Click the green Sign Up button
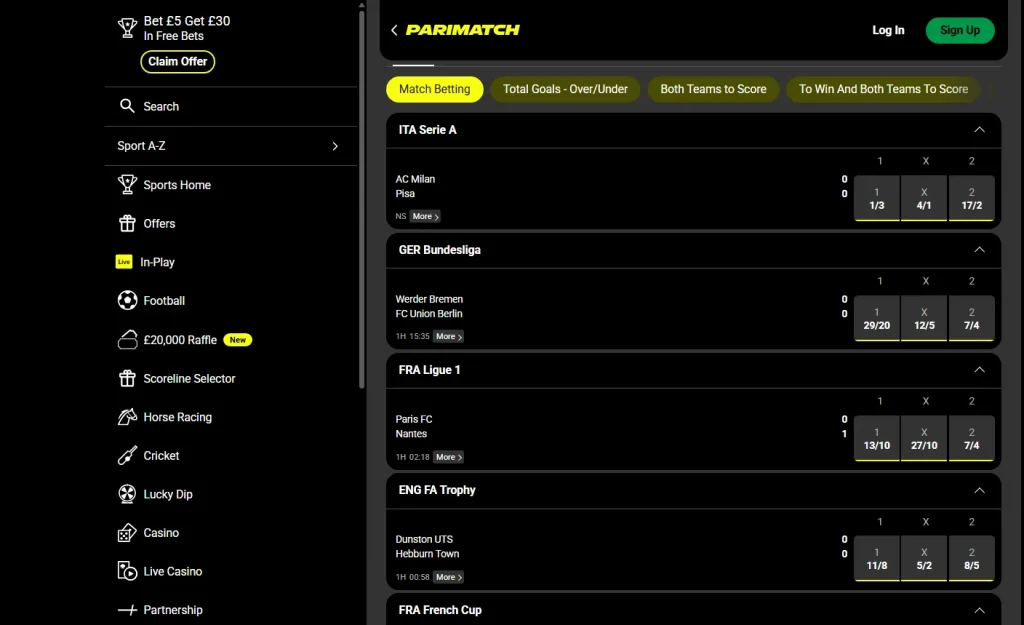 pos(959,30)
